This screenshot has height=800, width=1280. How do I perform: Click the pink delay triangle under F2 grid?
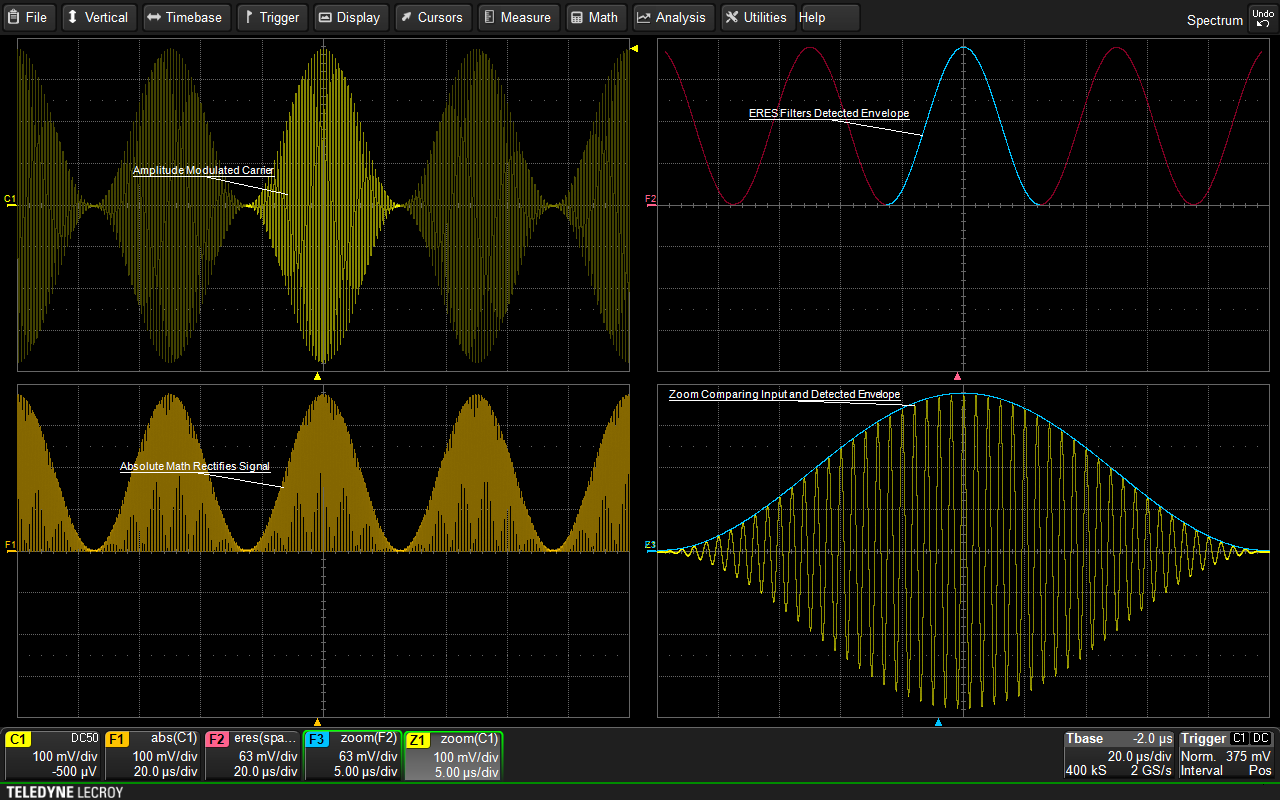point(957,377)
